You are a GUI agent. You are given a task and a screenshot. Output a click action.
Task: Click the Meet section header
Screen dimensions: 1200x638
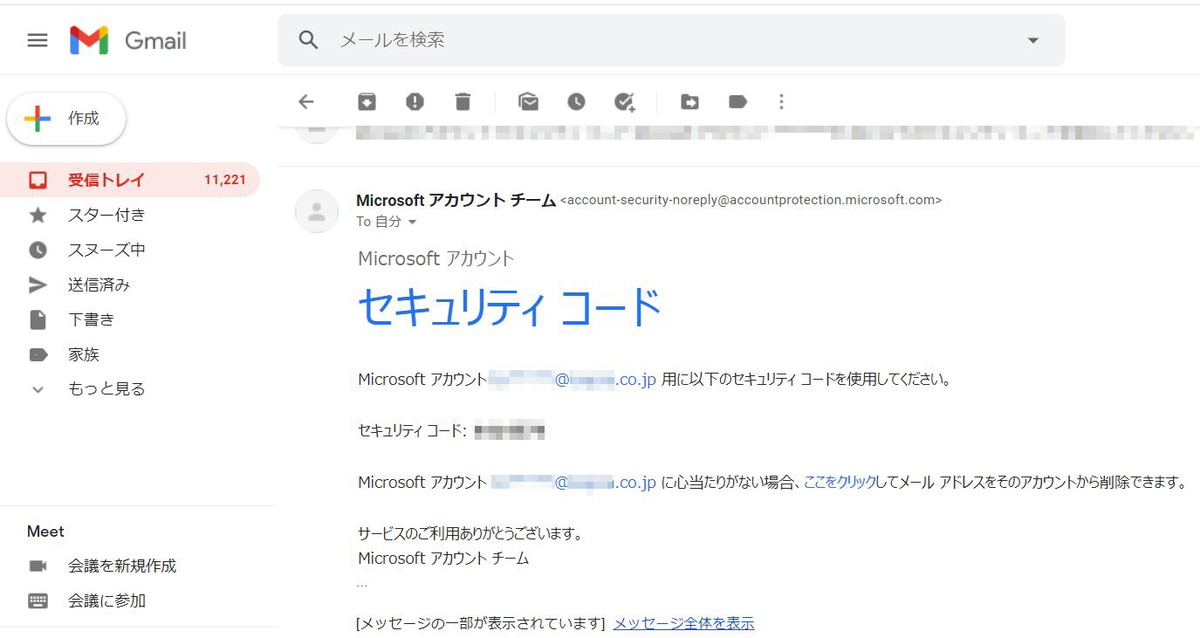pyautogui.click(x=46, y=532)
